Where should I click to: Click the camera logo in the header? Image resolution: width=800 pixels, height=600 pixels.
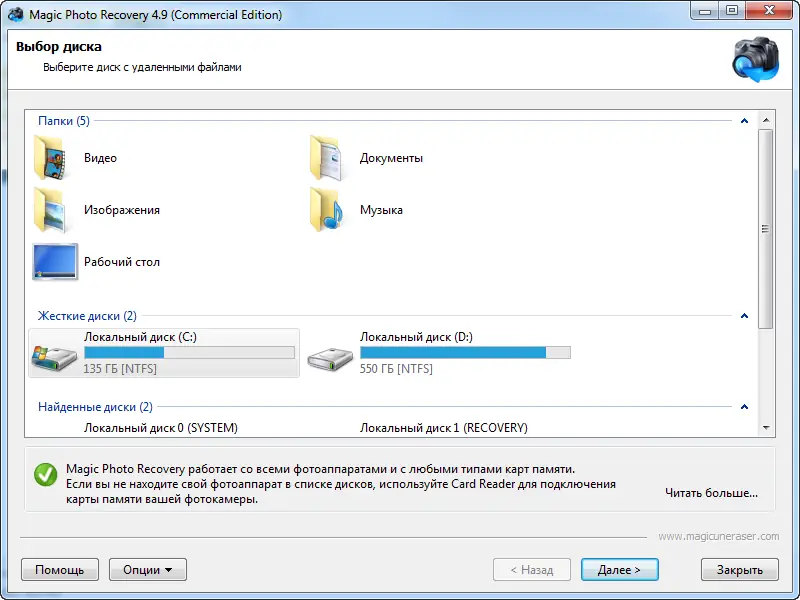coord(756,59)
